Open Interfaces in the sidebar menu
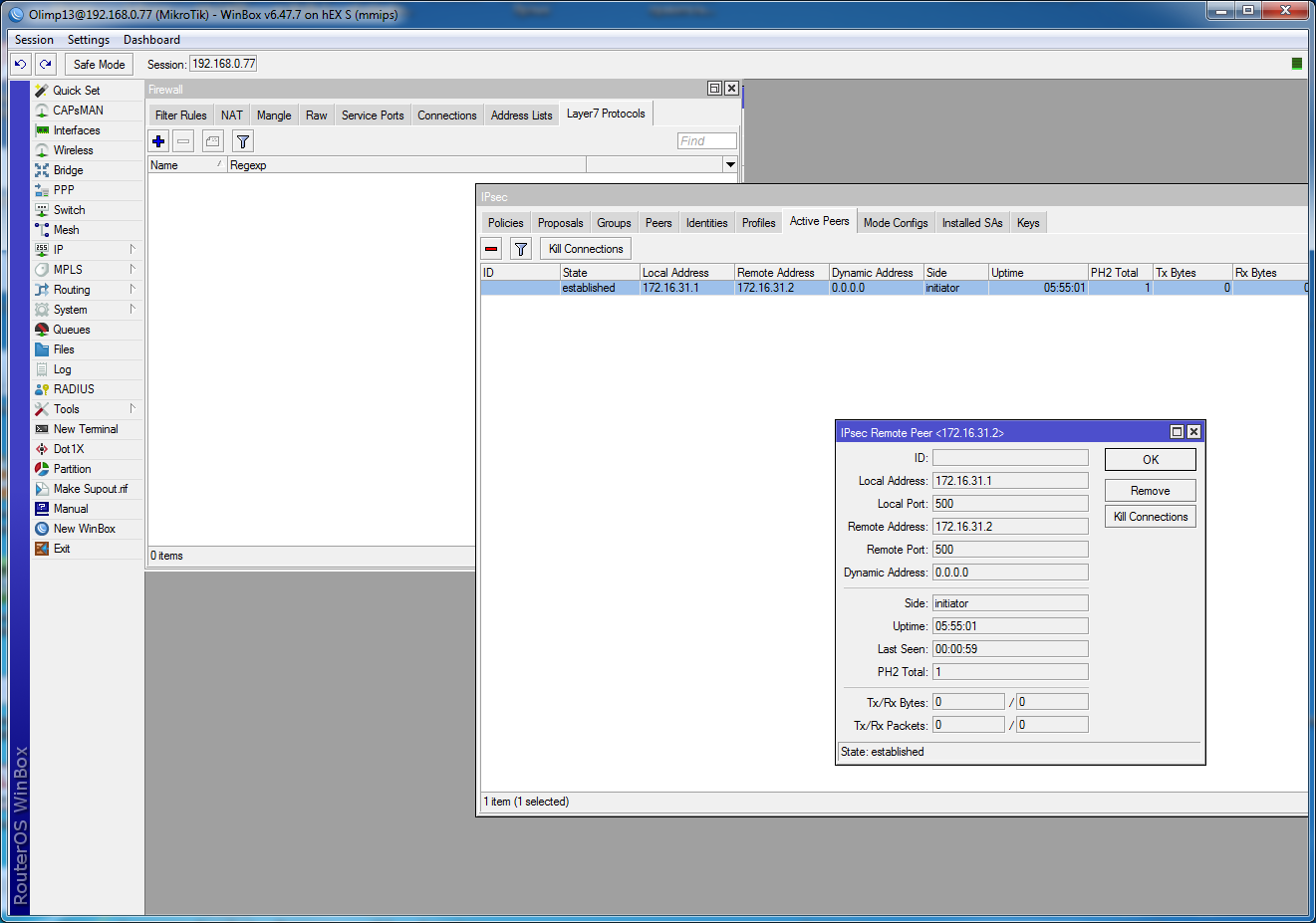 click(x=77, y=130)
